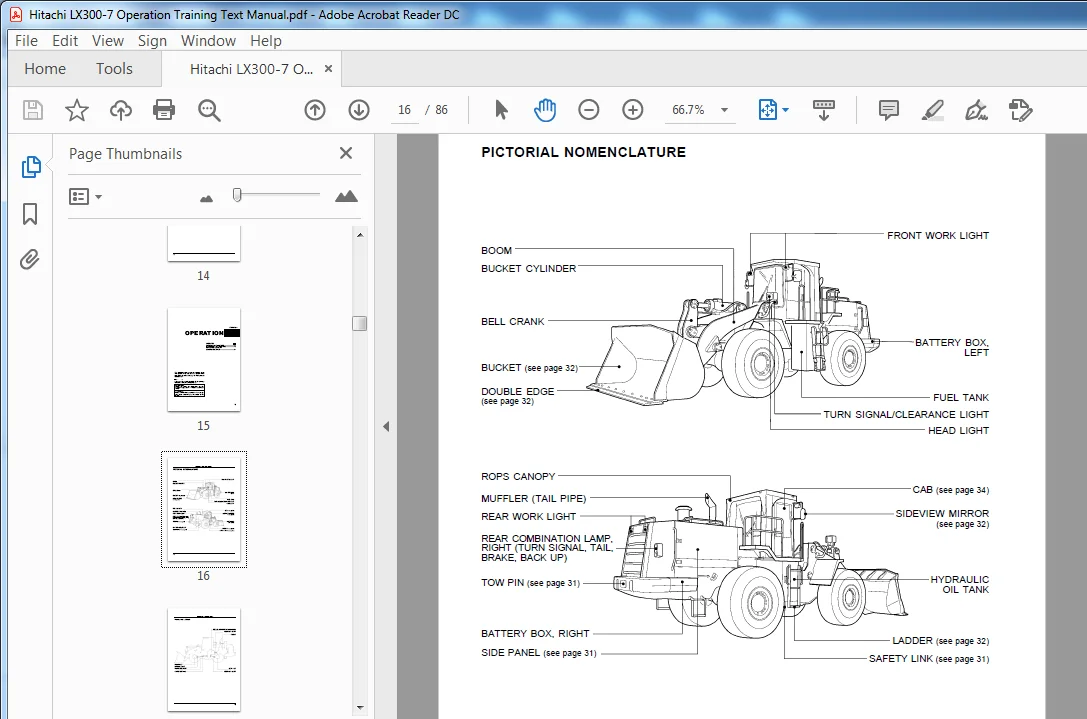Switch to the Tools tab
Image resolution: width=1087 pixels, height=719 pixels.
[x=114, y=69]
